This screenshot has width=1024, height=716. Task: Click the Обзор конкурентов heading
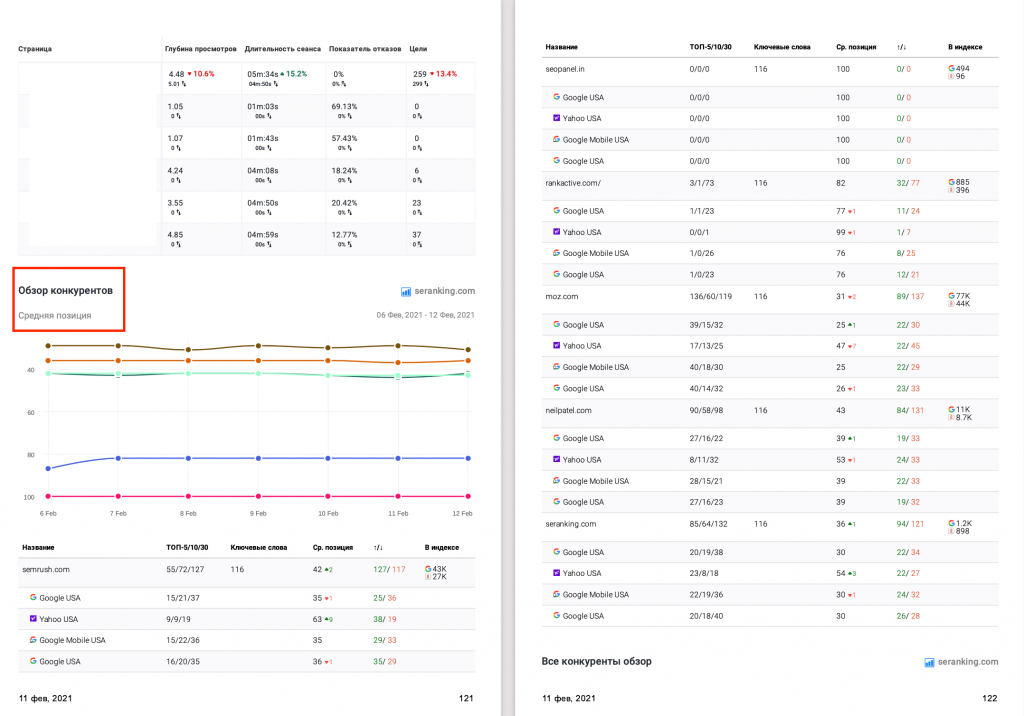pos(65,291)
